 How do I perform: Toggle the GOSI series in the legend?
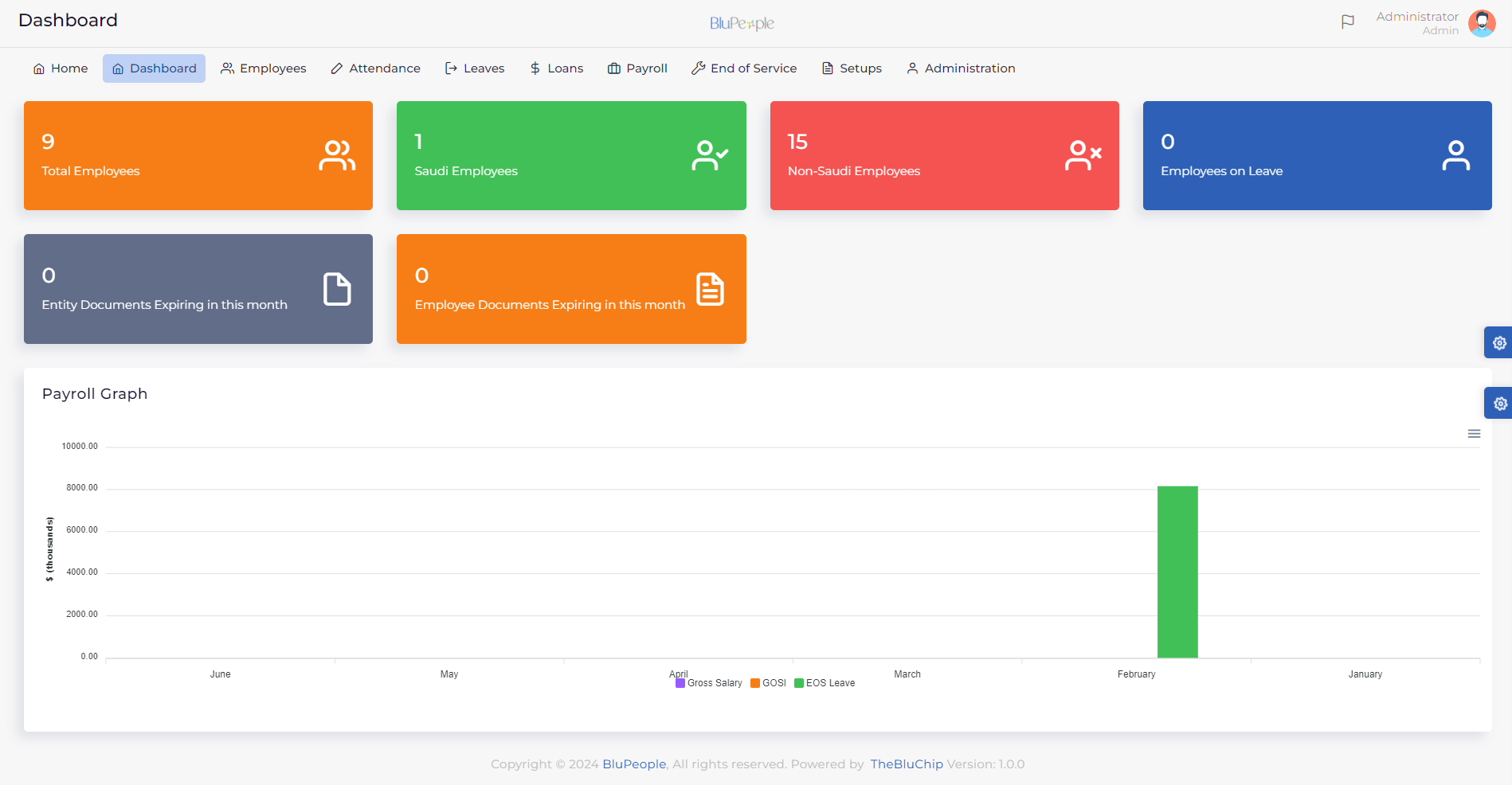pyautogui.click(x=768, y=682)
